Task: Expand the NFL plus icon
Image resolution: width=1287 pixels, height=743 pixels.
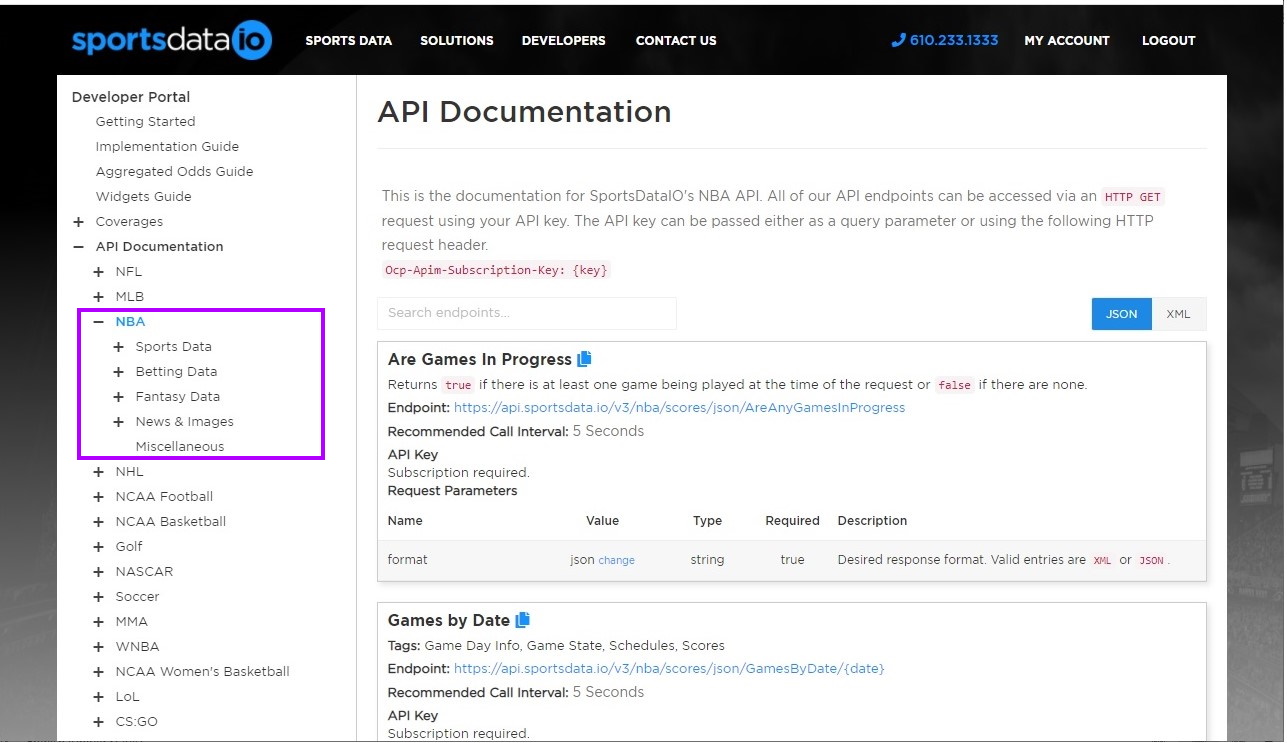Action: (98, 272)
